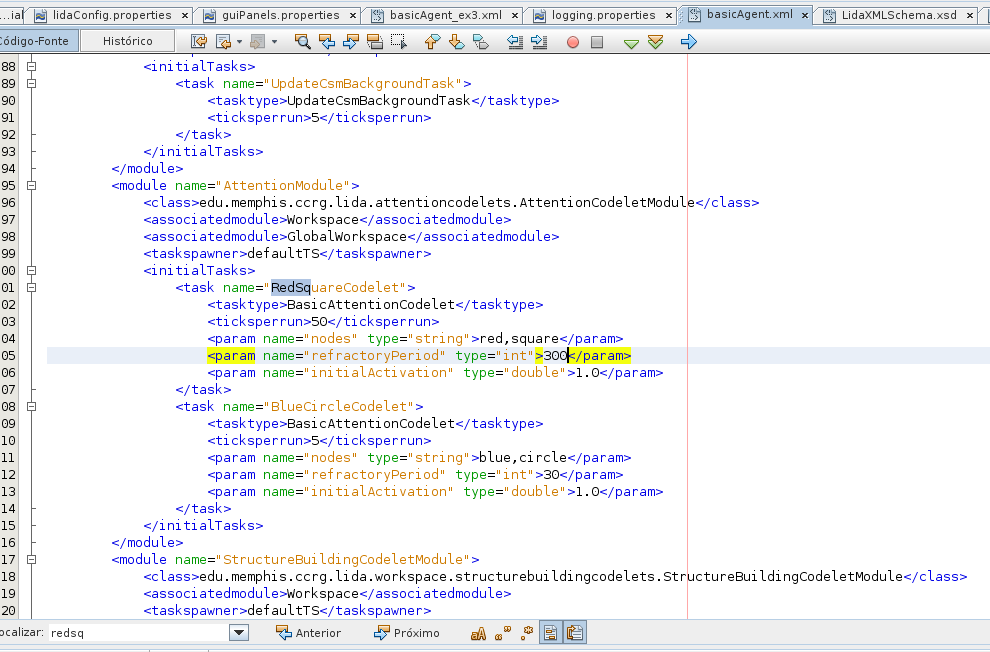Click Find Previous Occurrence toolbar icon

click(x=327, y=42)
